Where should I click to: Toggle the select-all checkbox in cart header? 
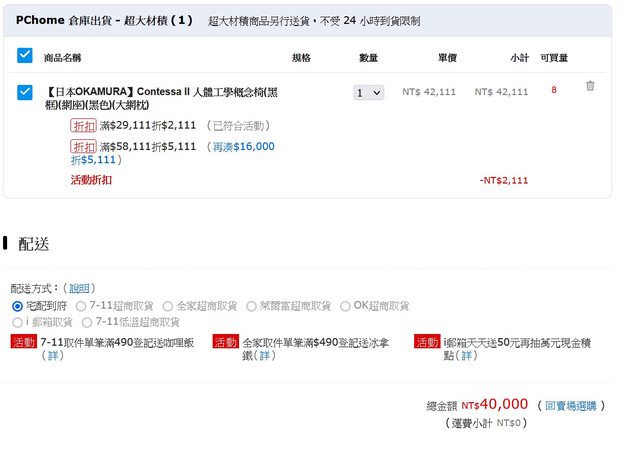(25, 56)
